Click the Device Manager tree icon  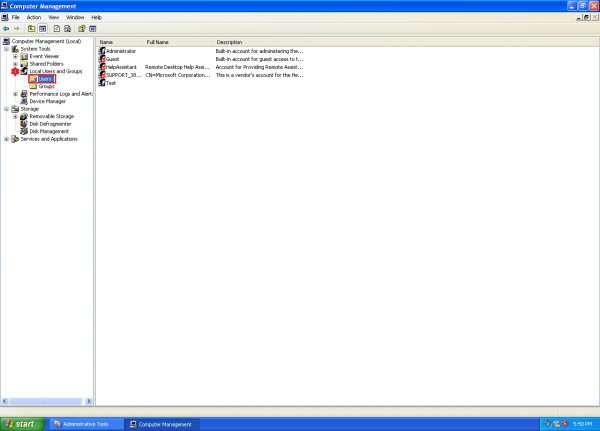[x=24, y=101]
